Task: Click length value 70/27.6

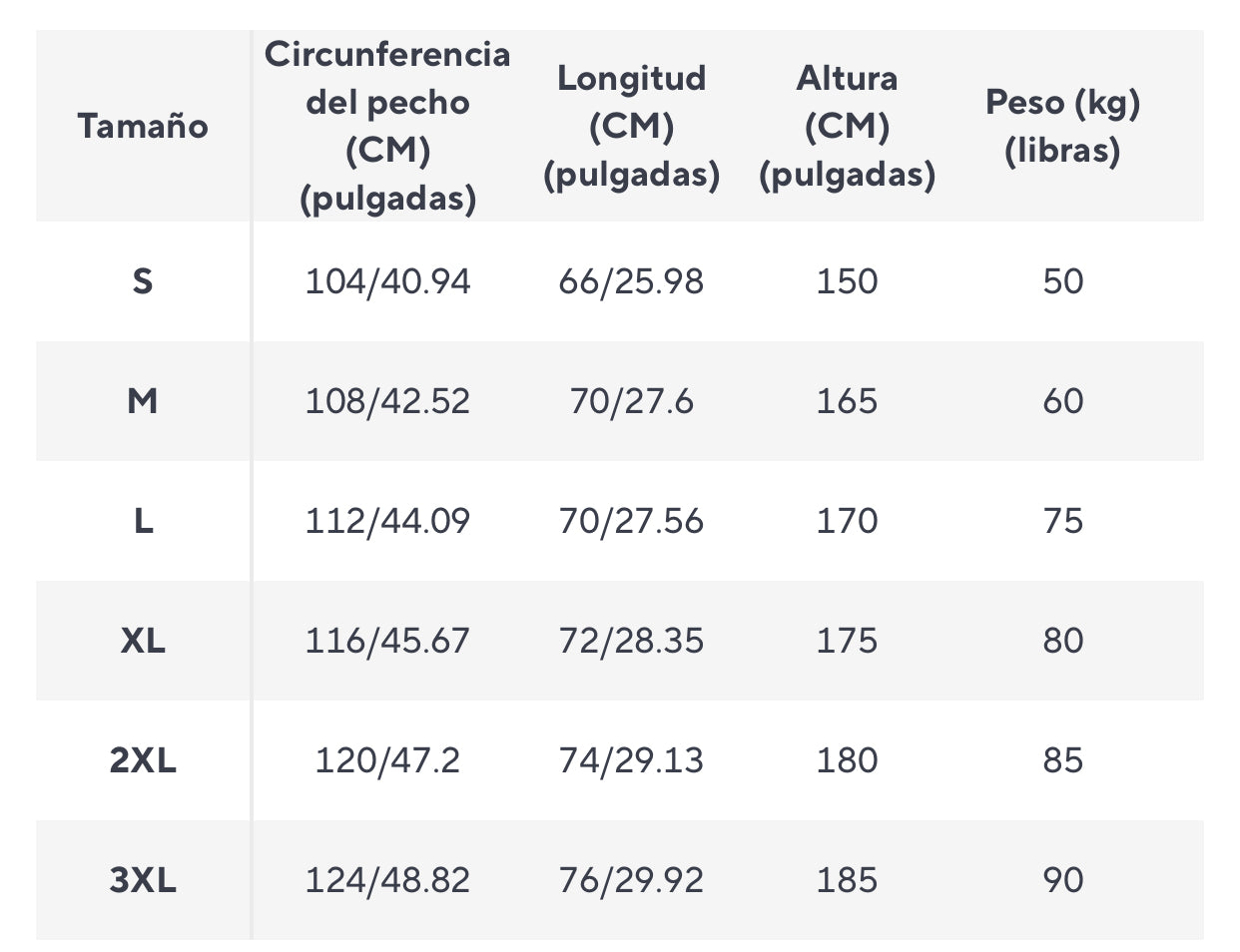Action: click(x=631, y=401)
